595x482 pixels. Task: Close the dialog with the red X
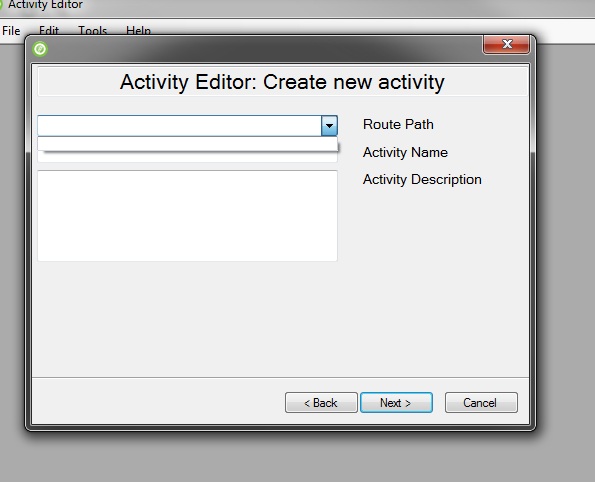506,44
